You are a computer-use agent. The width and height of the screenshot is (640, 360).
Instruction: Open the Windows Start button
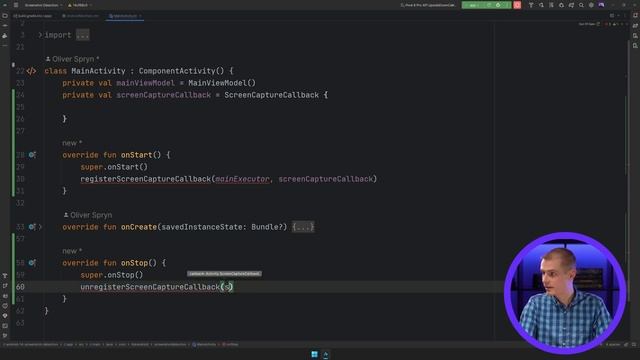point(314,354)
